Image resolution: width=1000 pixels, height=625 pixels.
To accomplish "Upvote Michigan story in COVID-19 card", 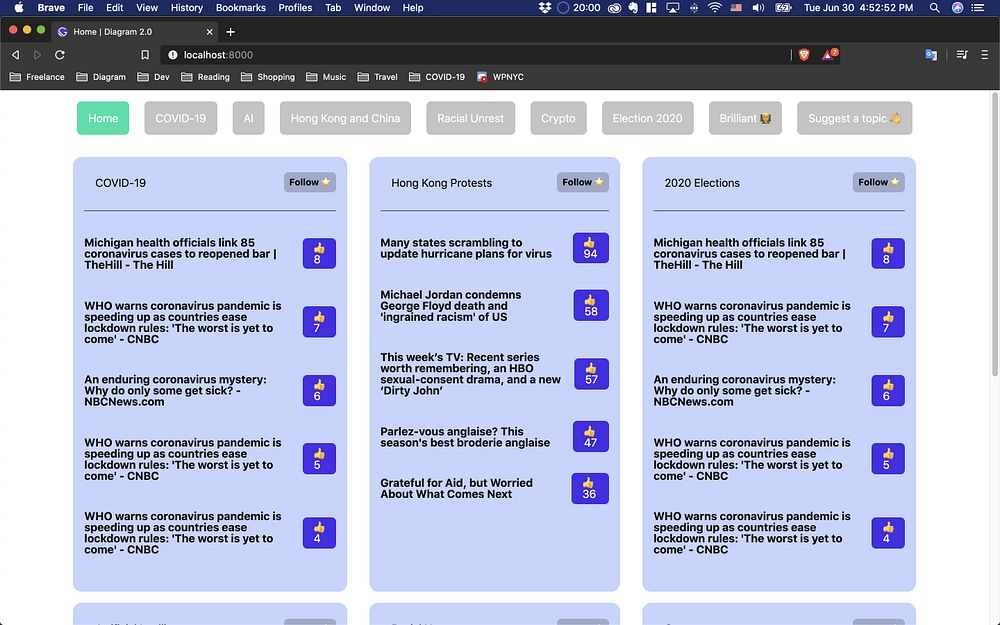I will (319, 253).
